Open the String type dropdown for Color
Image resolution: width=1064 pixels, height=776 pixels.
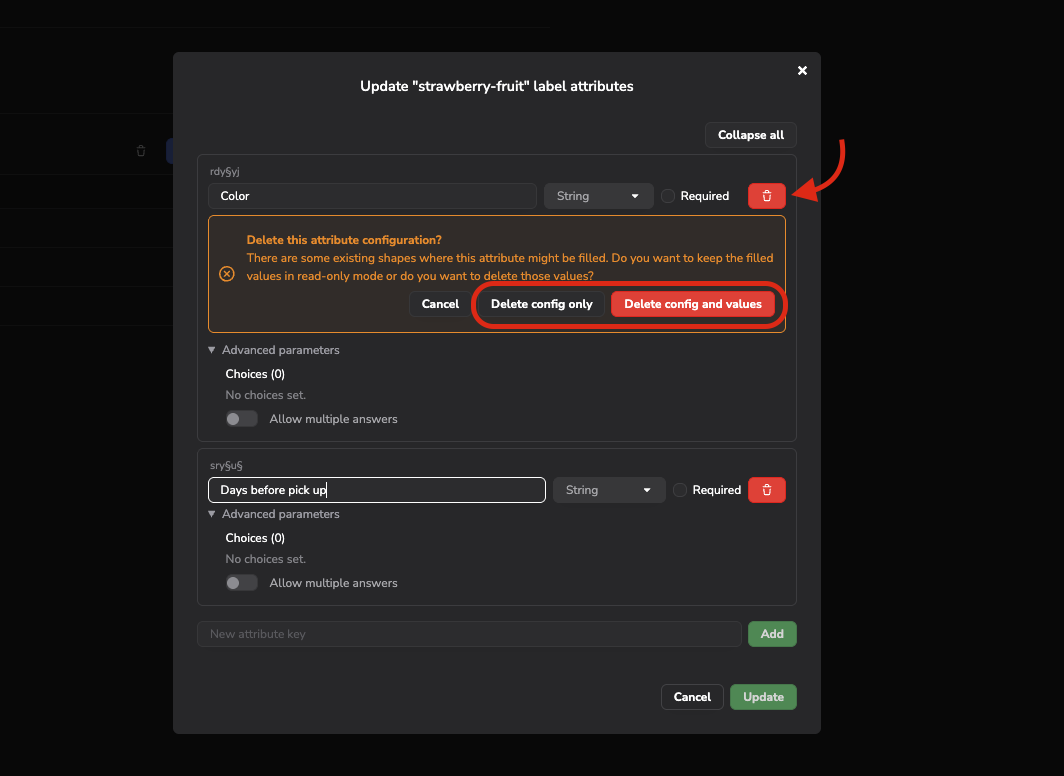point(598,196)
